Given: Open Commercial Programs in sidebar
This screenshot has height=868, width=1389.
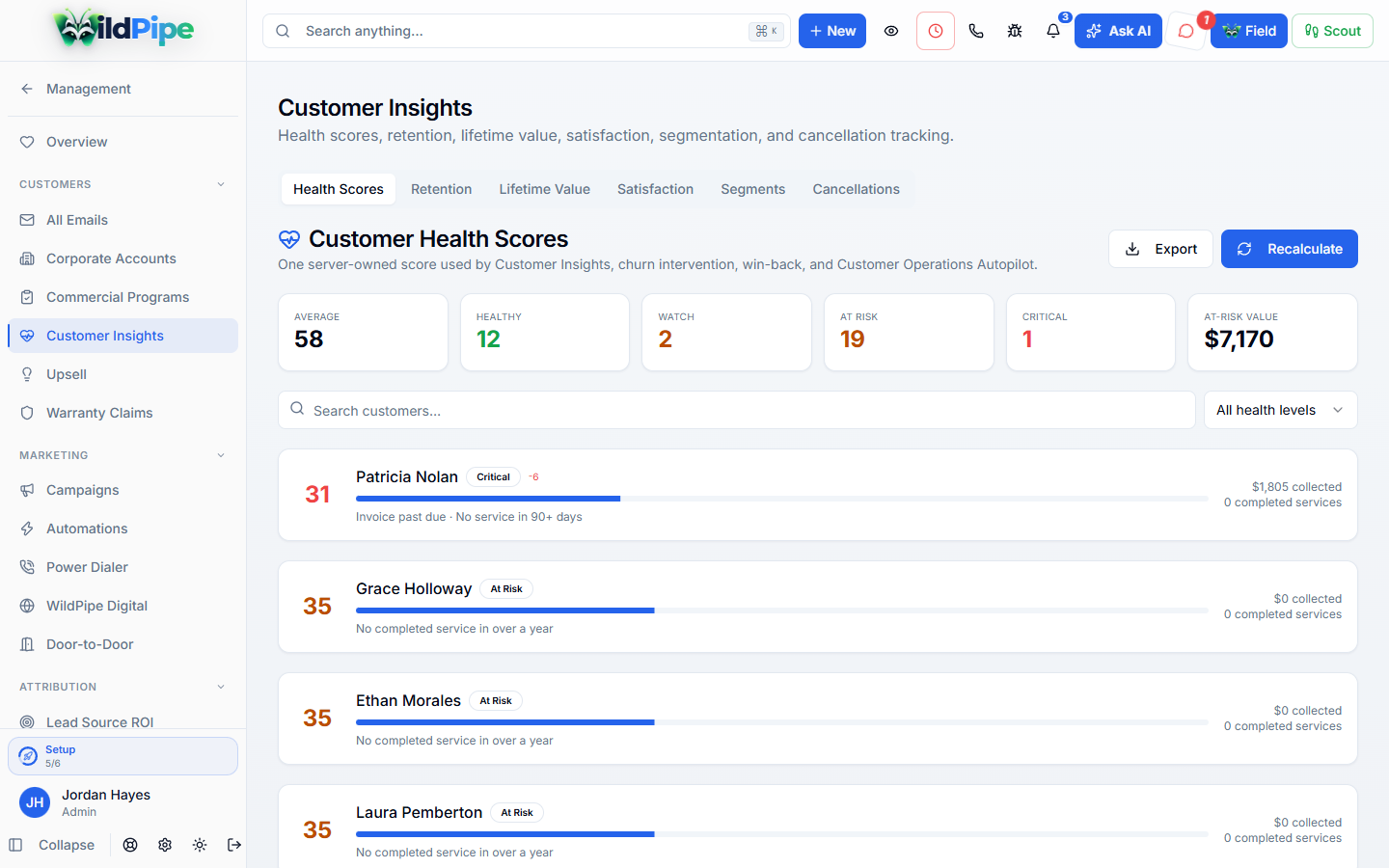Looking at the screenshot, I should point(123,297).
